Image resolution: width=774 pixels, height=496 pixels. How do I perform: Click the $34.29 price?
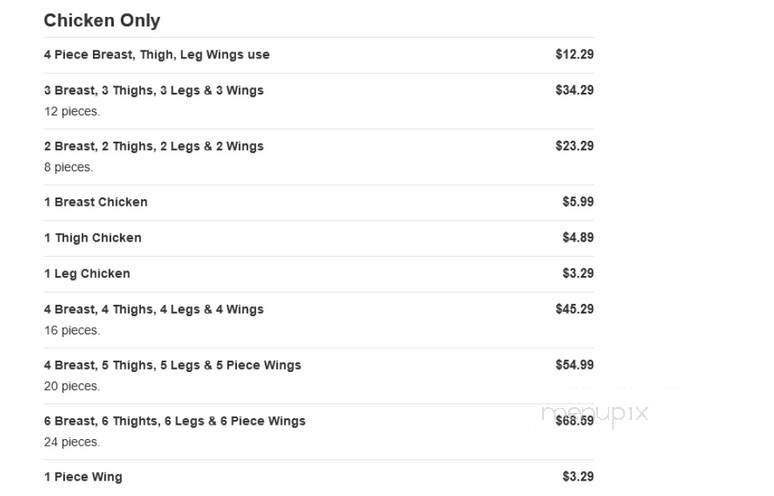pyautogui.click(x=574, y=91)
